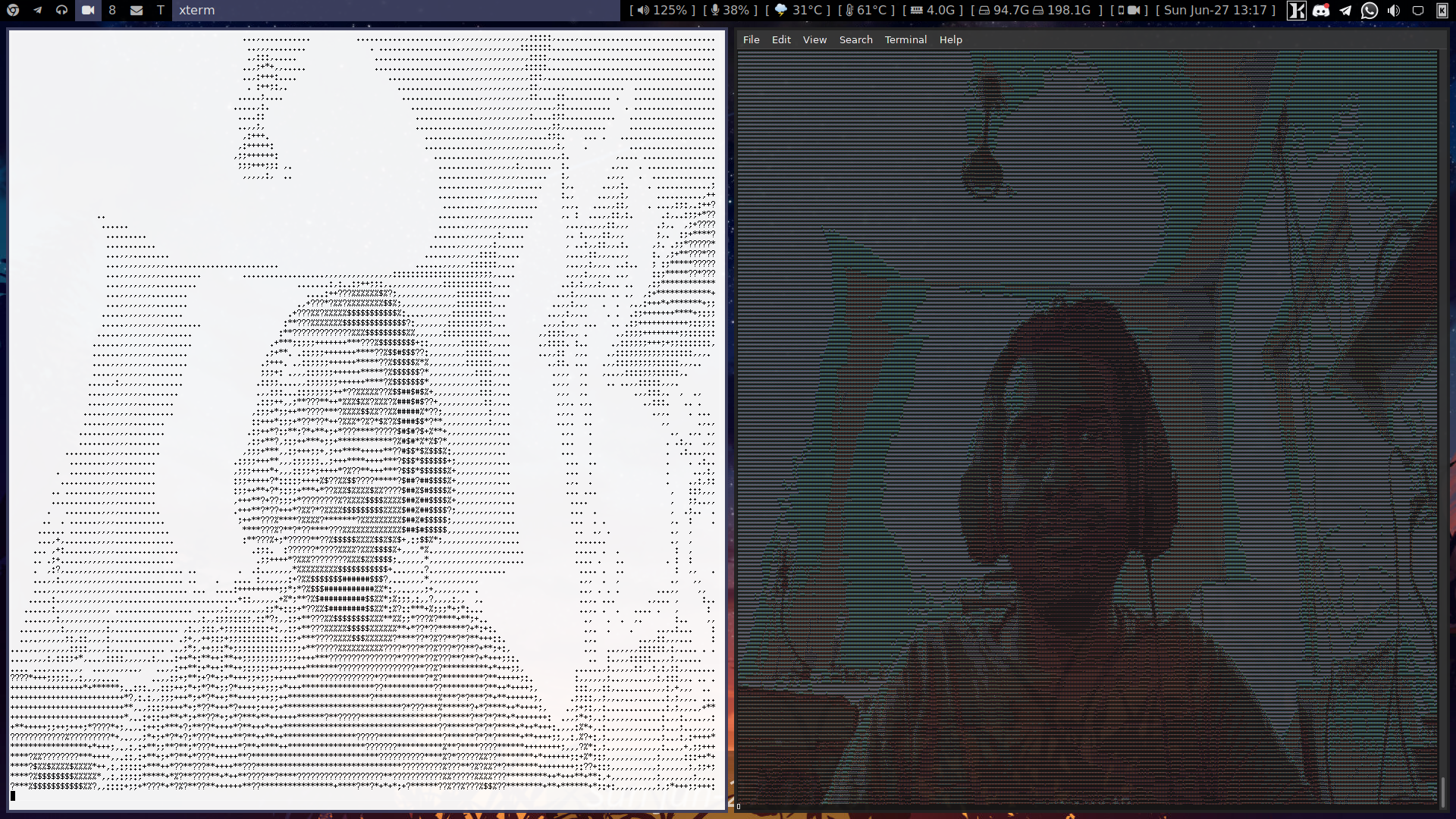Toggle the microphone 38% indicator
The width and height of the screenshot is (1456, 819).
[730, 10]
